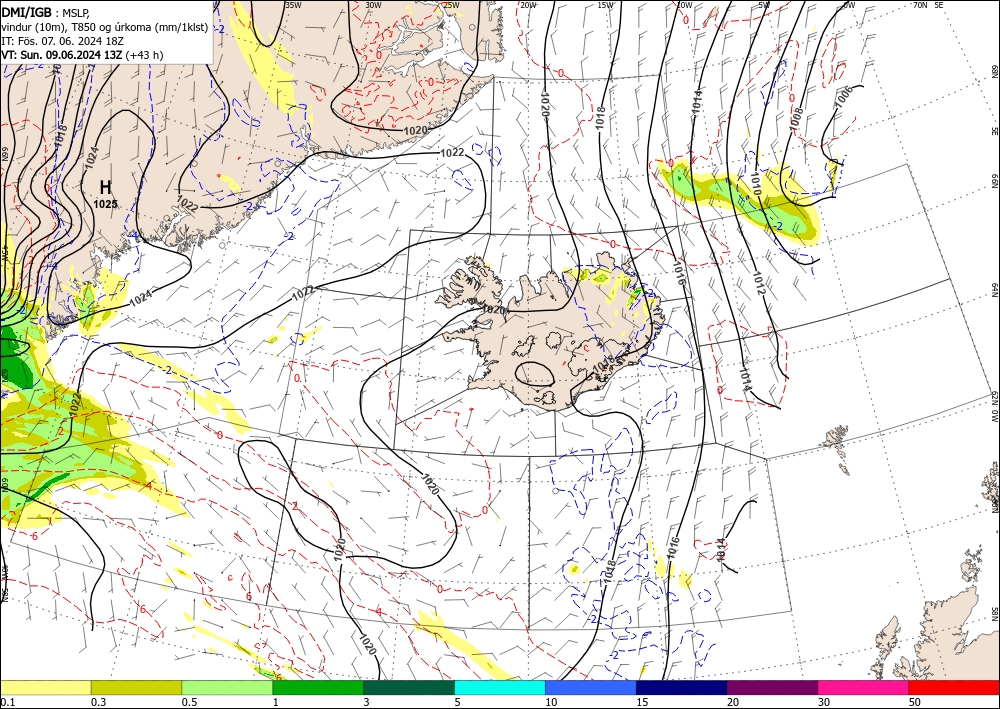Select the red 50+ legend color band

954,687
